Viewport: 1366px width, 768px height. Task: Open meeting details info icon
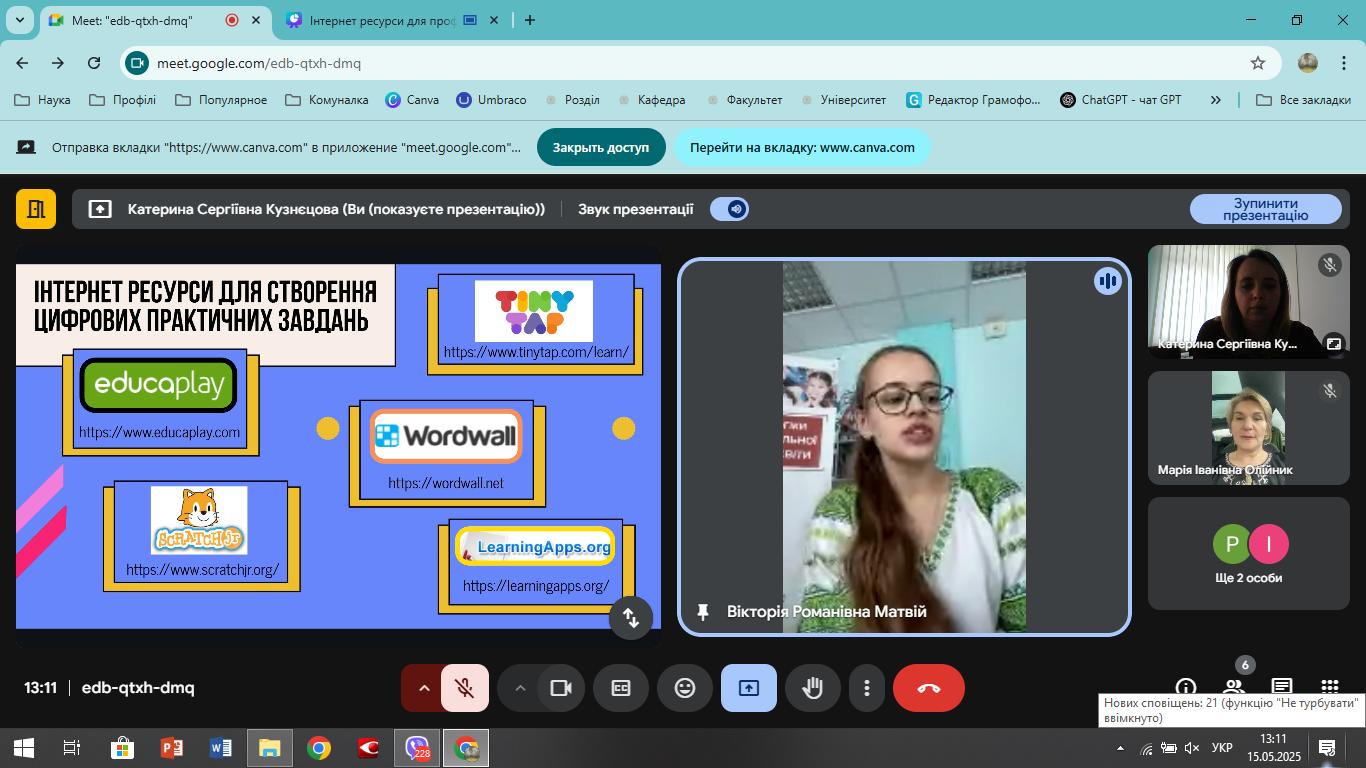[1186, 688]
